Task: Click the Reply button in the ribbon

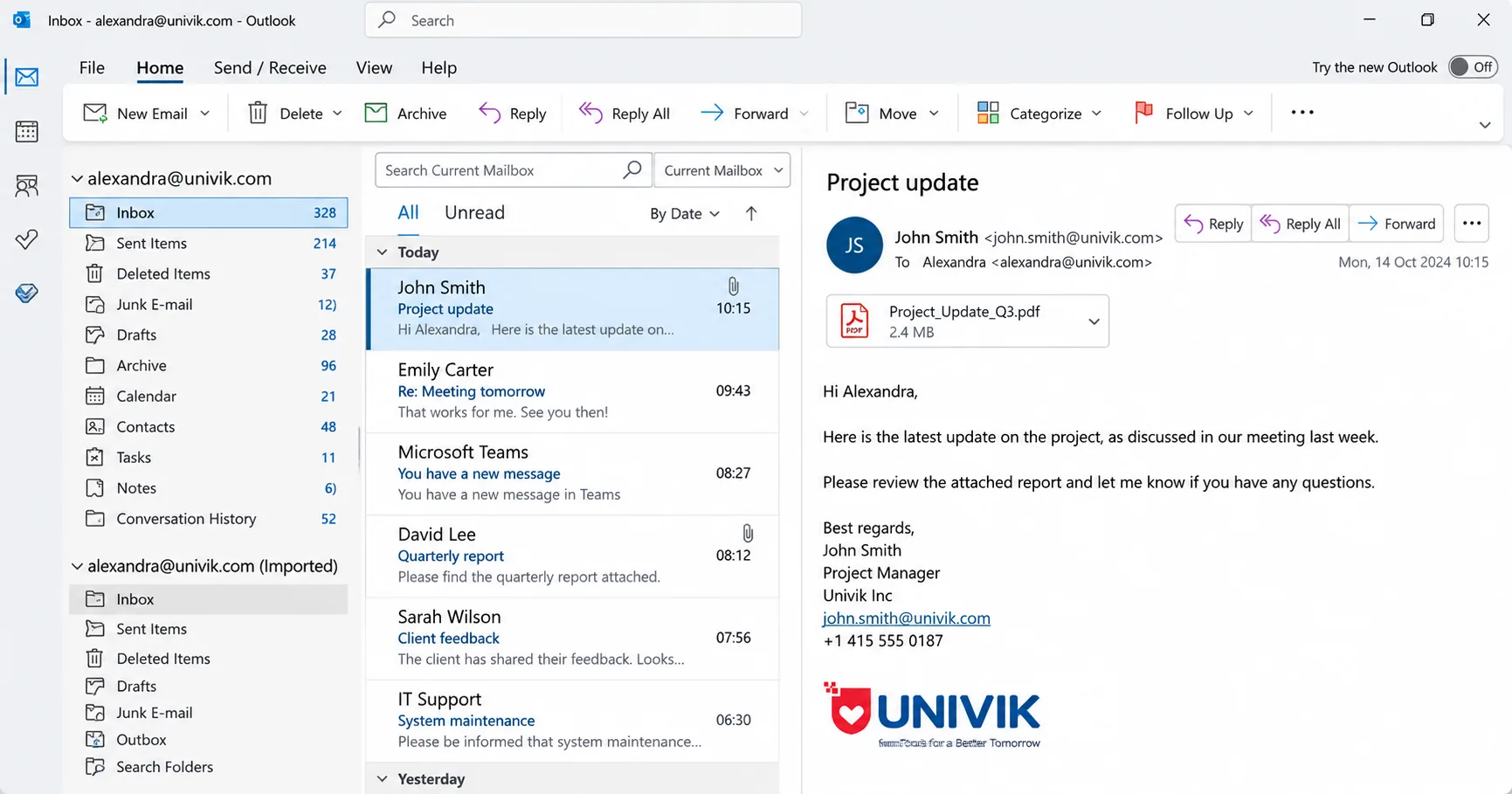Action: point(513,113)
